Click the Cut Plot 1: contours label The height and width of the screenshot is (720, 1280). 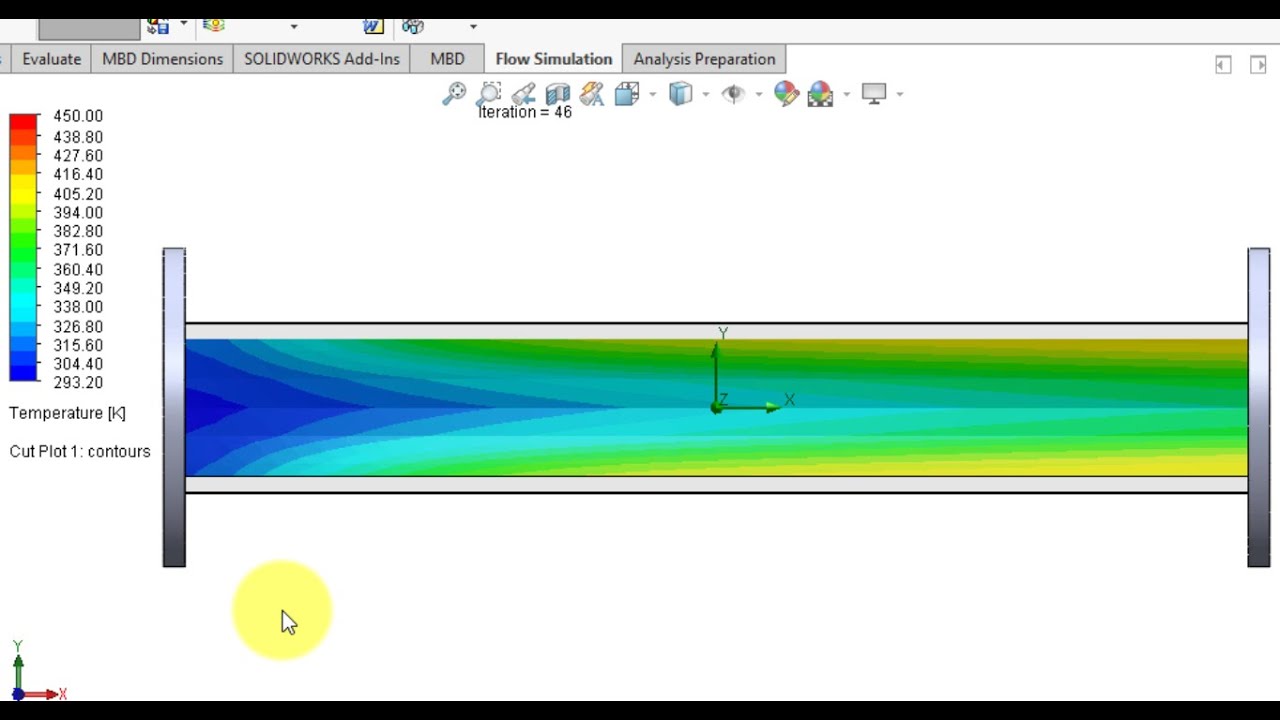tap(80, 451)
